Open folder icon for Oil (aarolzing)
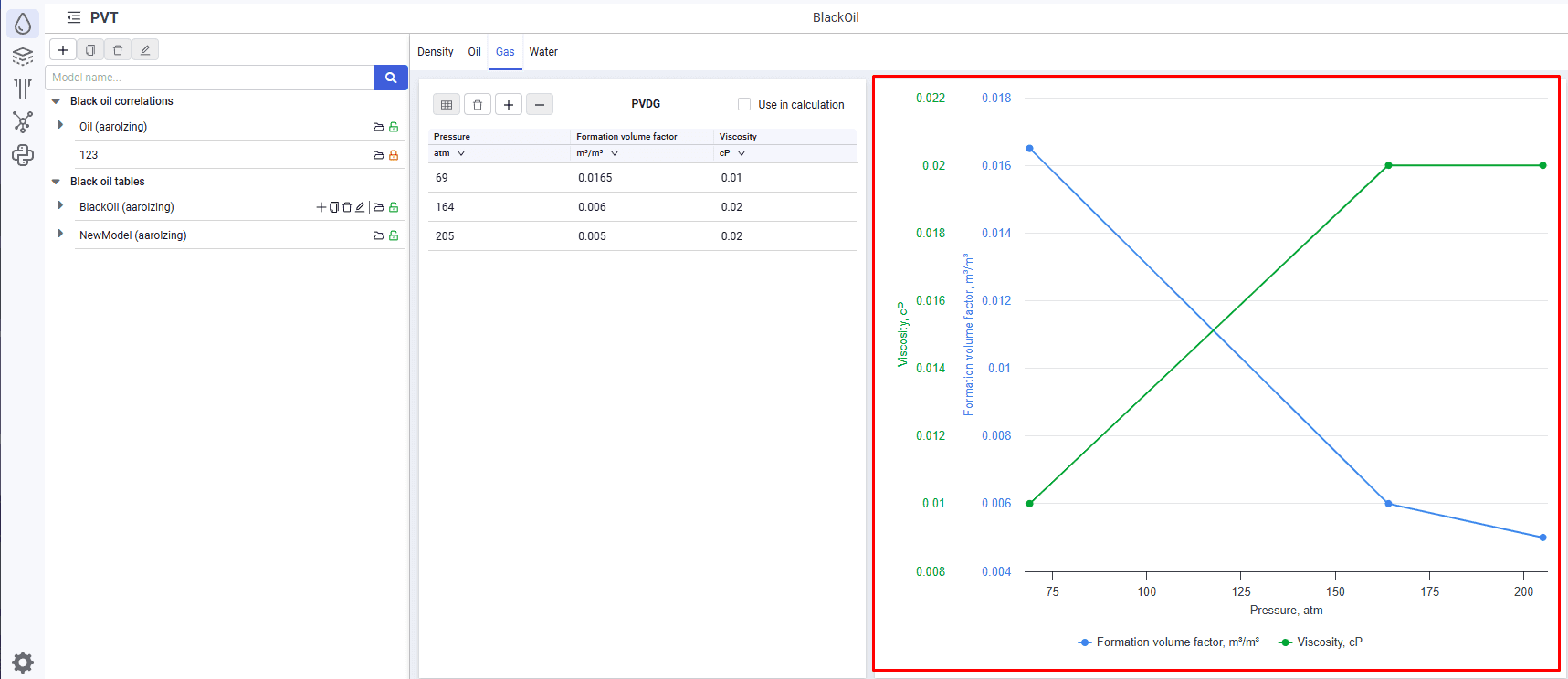 378,127
